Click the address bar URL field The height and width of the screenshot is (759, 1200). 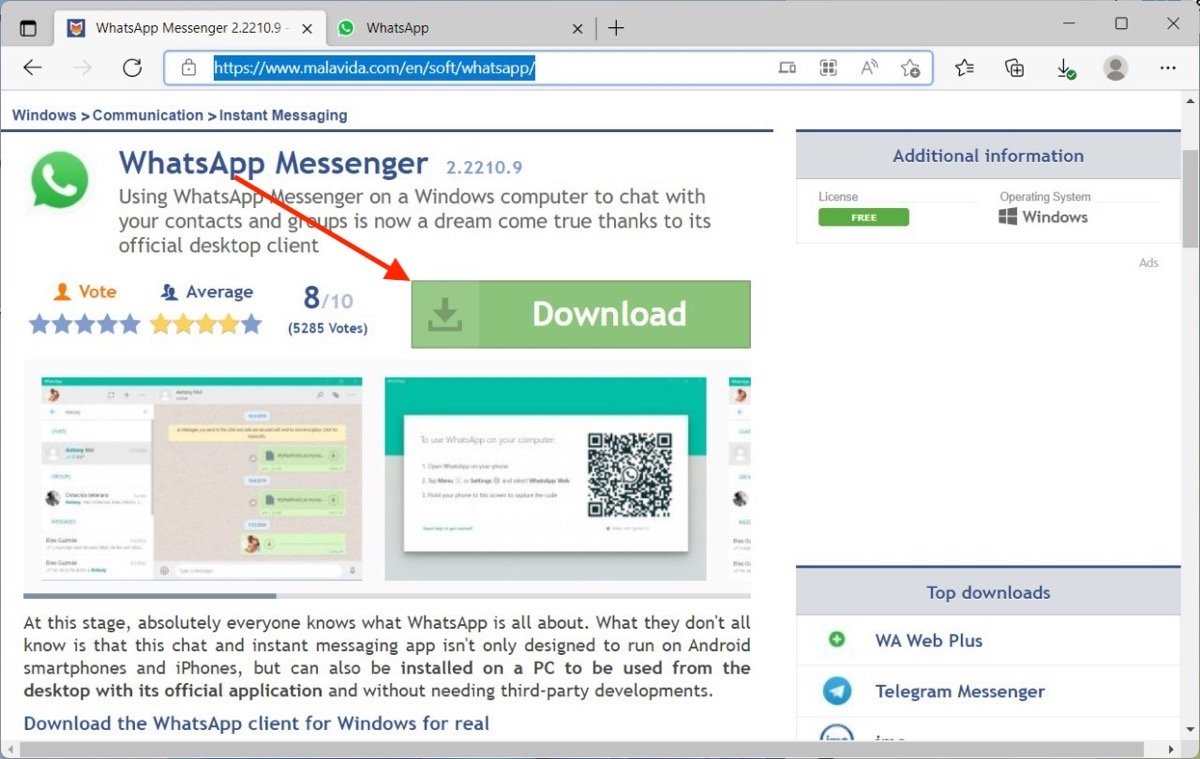click(x=549, y=68)
